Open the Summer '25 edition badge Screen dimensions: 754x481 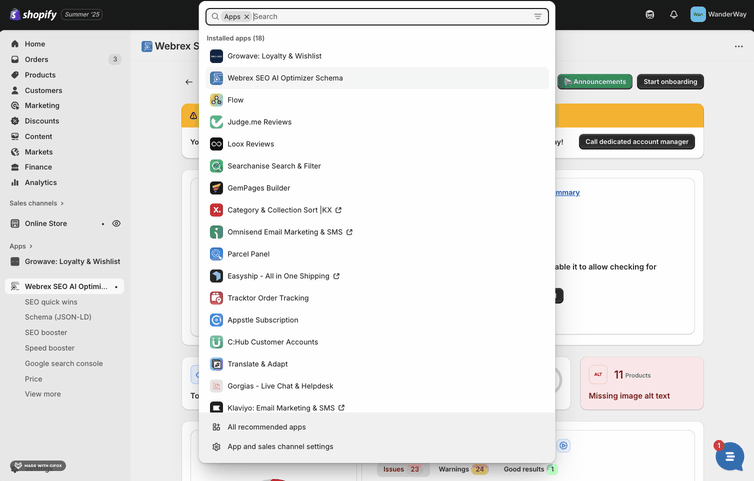[82, 14]
